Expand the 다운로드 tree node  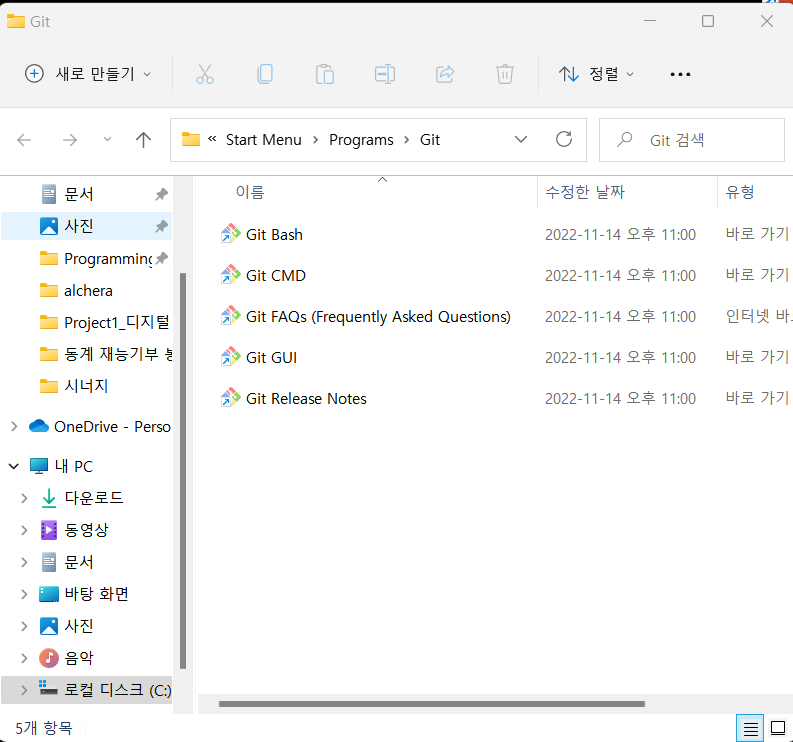click(x=24, y=498)
